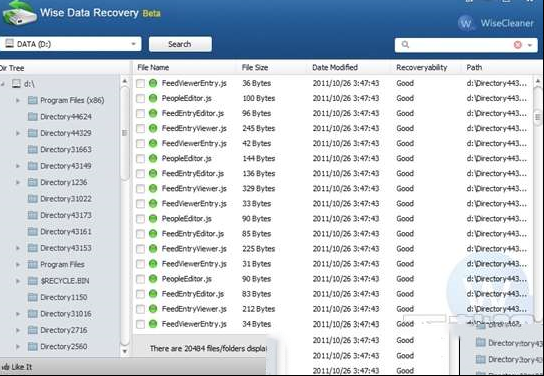Check the 85 Bytes FeedEntryEditor.js row box

tap(140, 234)
